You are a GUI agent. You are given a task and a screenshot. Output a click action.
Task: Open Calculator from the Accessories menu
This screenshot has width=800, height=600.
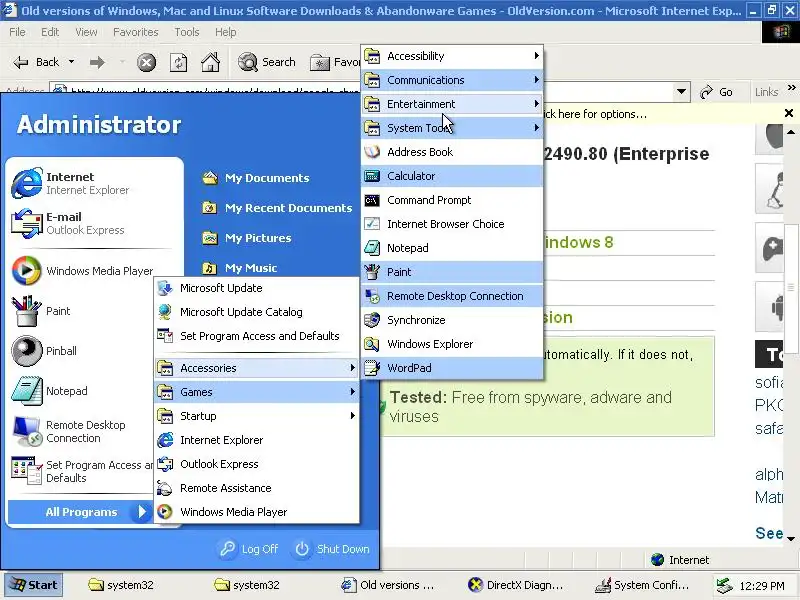(x=452, y=176)
